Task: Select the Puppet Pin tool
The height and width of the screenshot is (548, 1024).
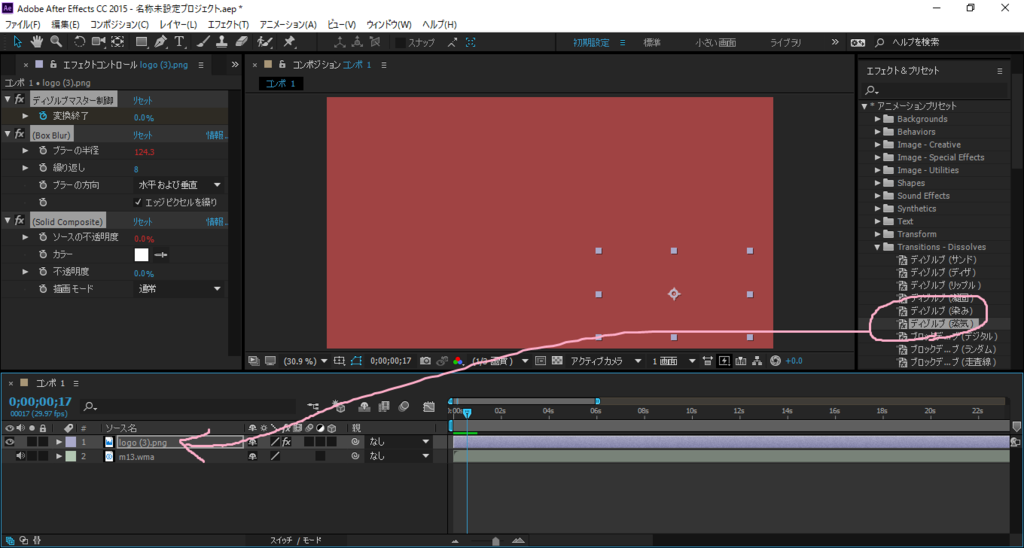Action: 289,42
